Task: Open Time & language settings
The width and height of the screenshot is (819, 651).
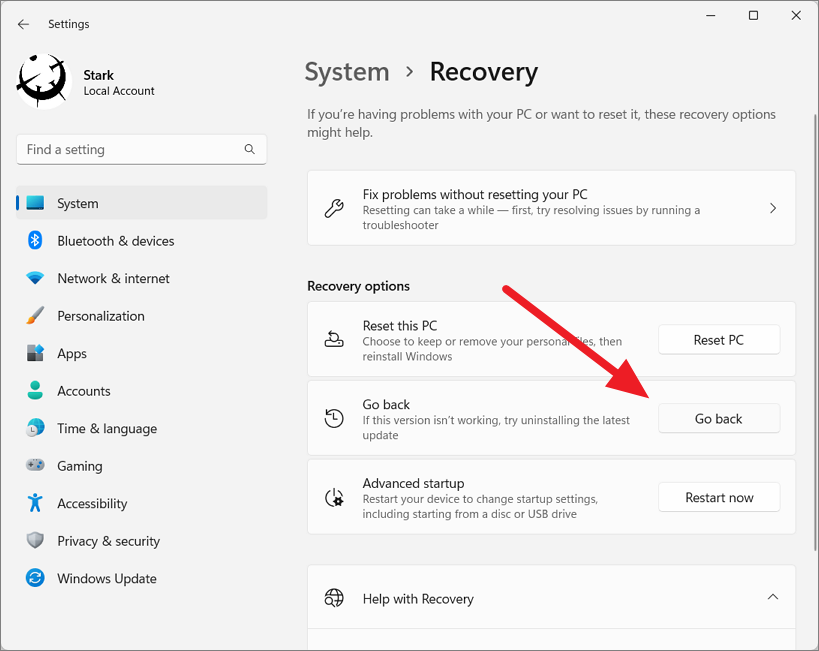Action: click(x=142, y=429)
